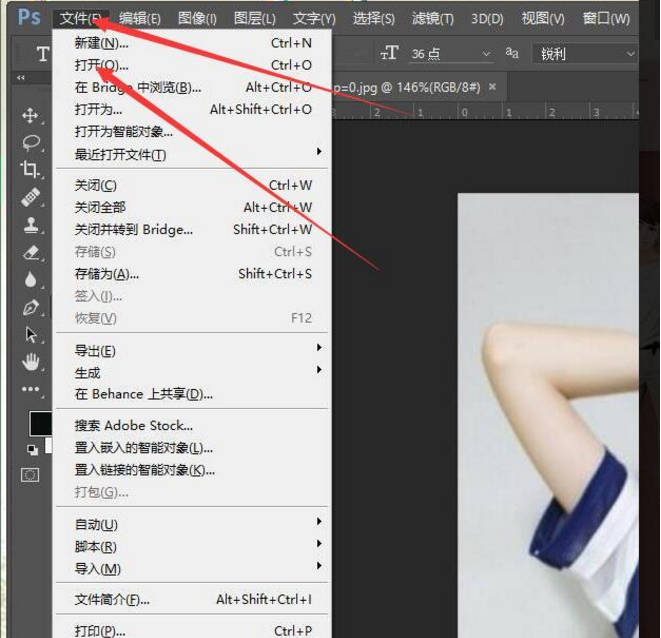The width and height of the screenshot is (661, 638).
Task: Click the anti-aliasing aa icon
Action: (512, 52)
